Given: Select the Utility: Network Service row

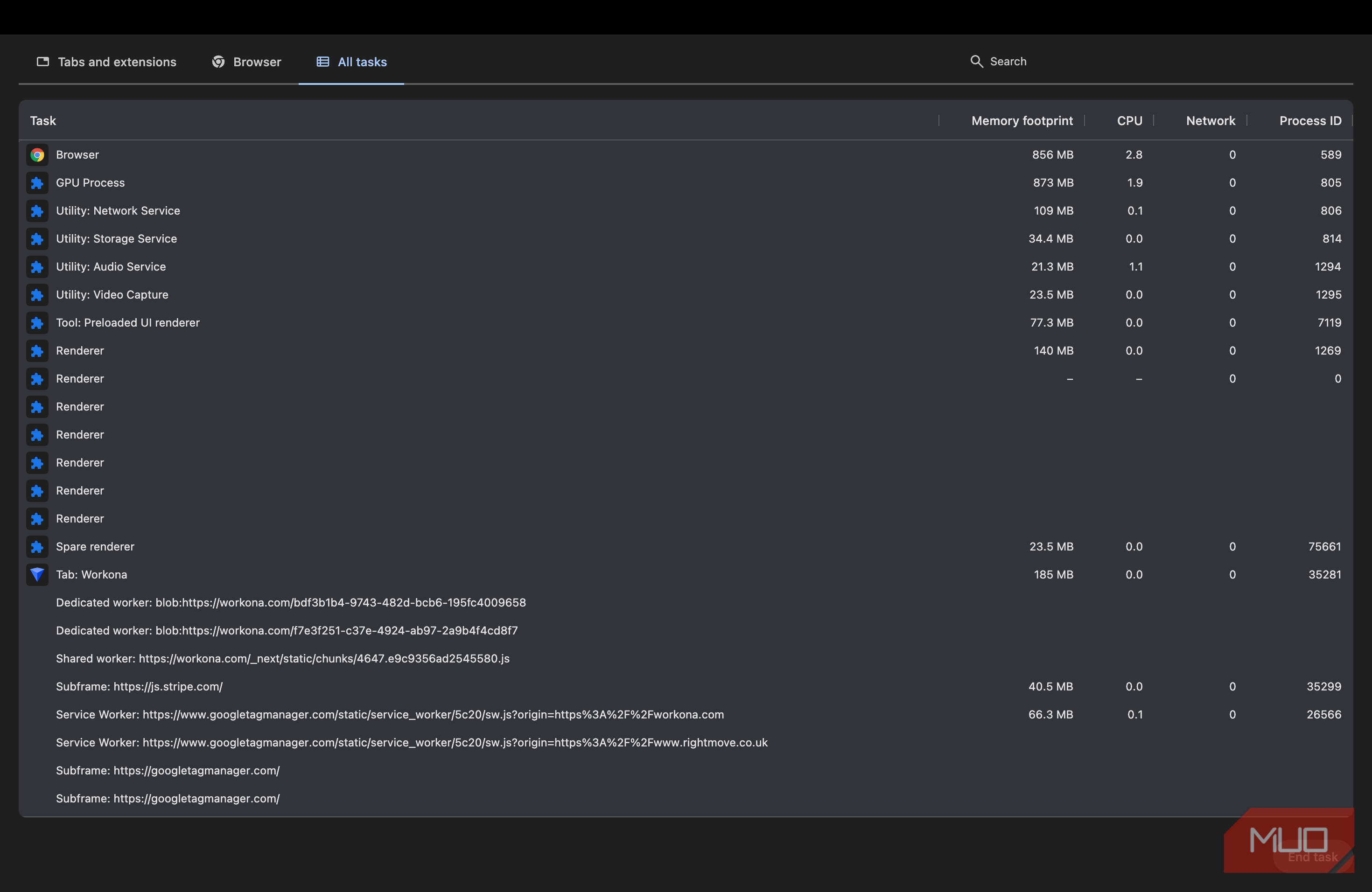Looking at the screenshot, I should point(686,211).
